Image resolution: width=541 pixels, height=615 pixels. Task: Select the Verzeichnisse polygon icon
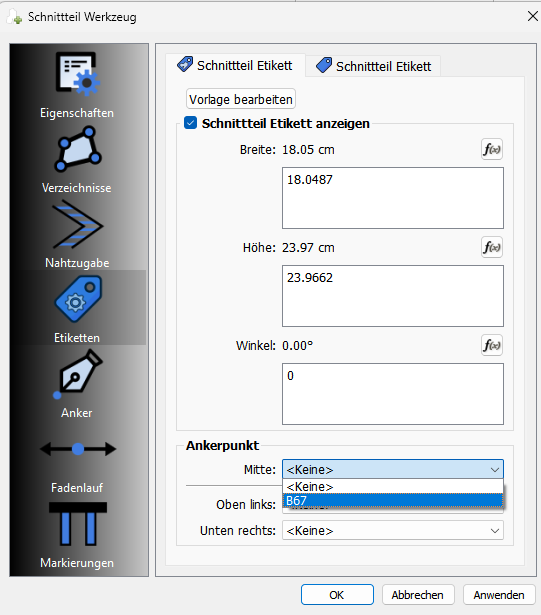tap(78, 149)
